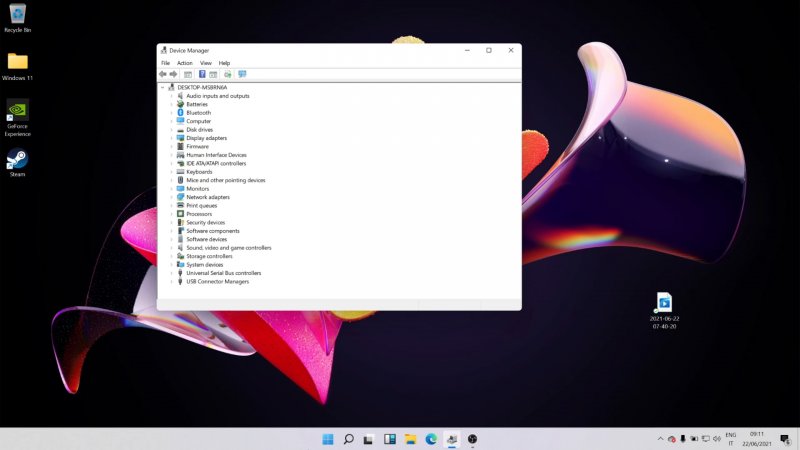
Task: Open the clock showing 09:11
Action: pyautogui.click(x=757, y=439)
